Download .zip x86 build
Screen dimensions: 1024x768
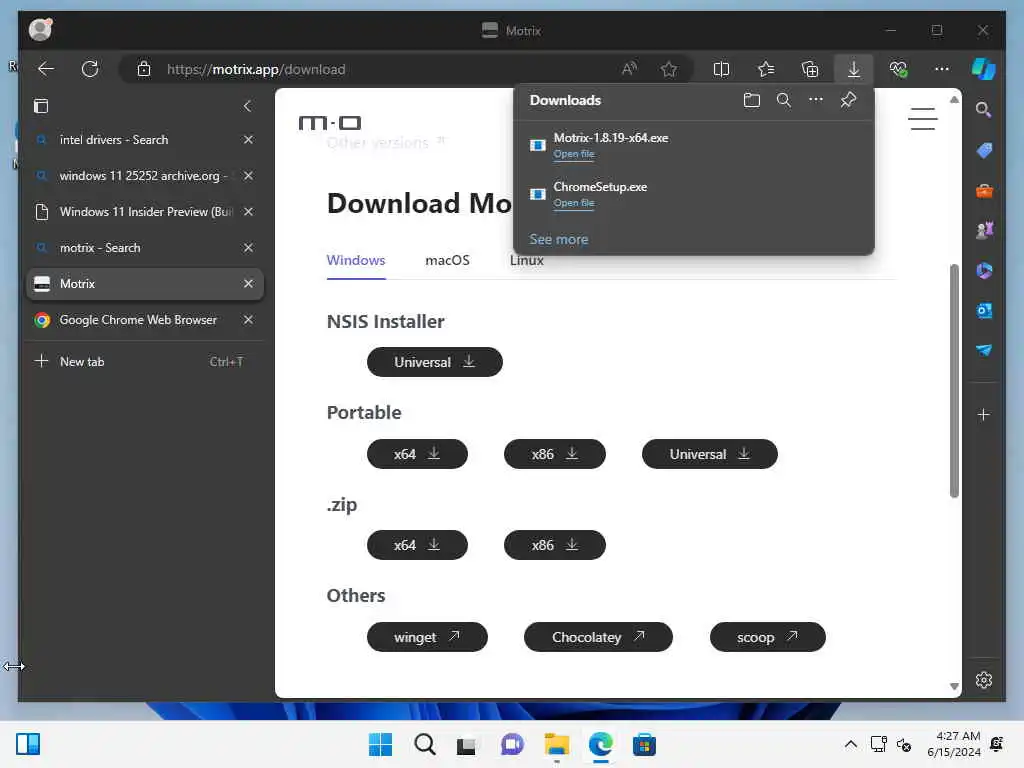click(x=554, y=545)
